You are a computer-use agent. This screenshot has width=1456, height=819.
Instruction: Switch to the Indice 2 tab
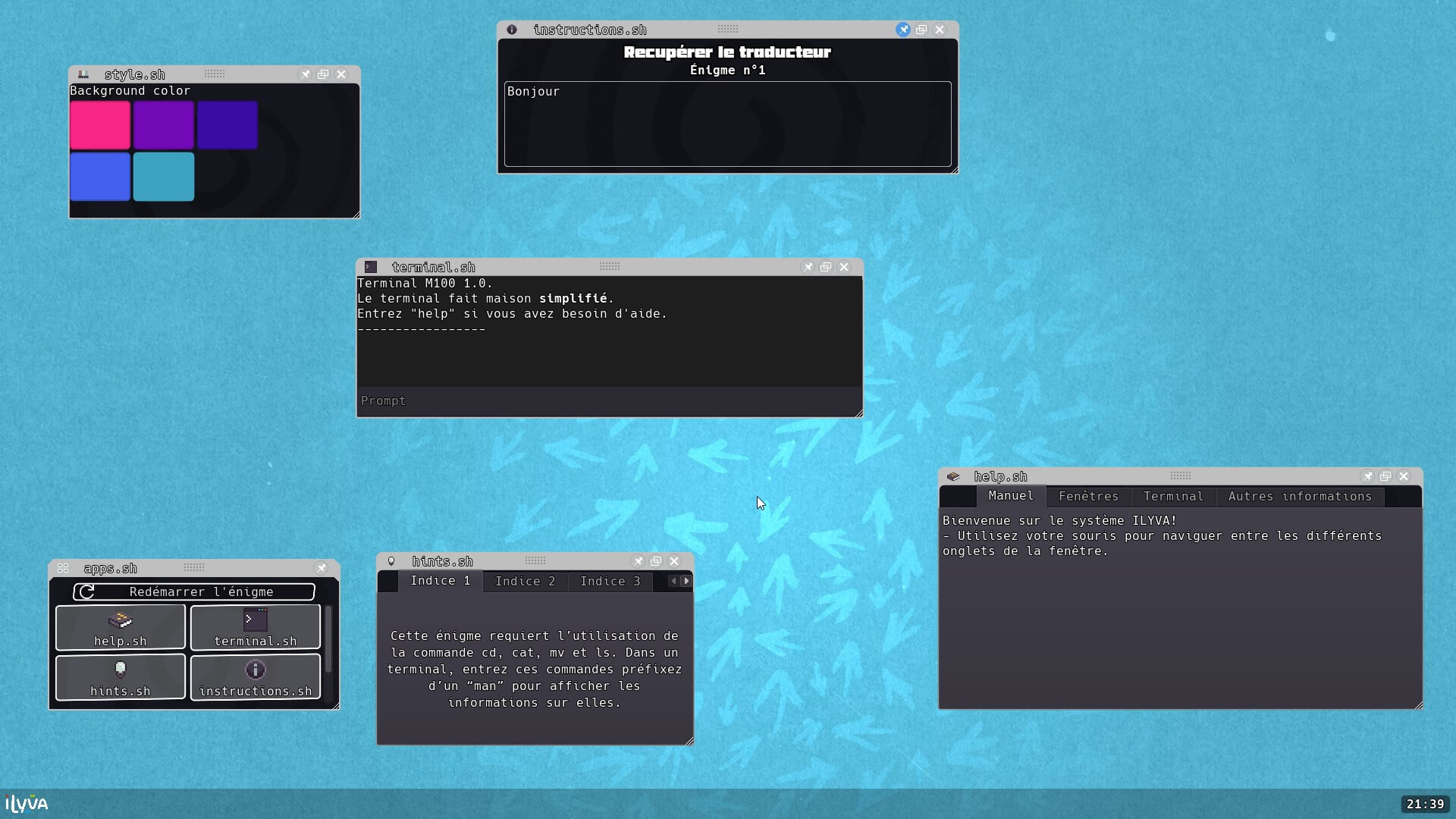point(526,582)
